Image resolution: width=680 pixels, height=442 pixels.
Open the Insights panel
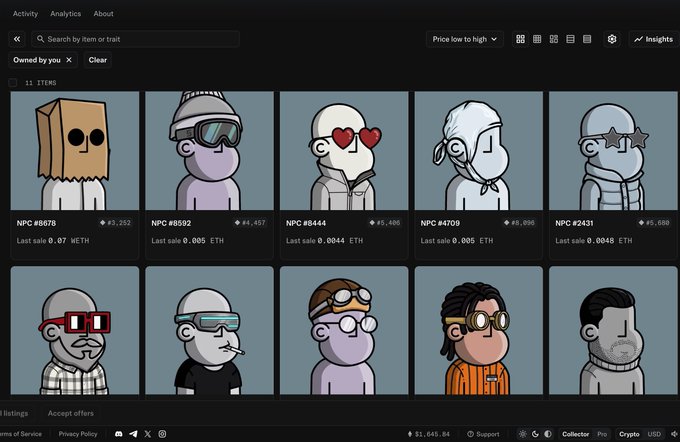click(654, 39)
